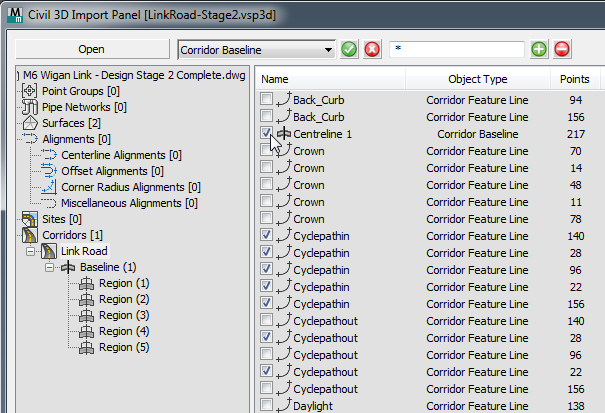
Task: Click the 217 points value
Action: pos(576,134)
